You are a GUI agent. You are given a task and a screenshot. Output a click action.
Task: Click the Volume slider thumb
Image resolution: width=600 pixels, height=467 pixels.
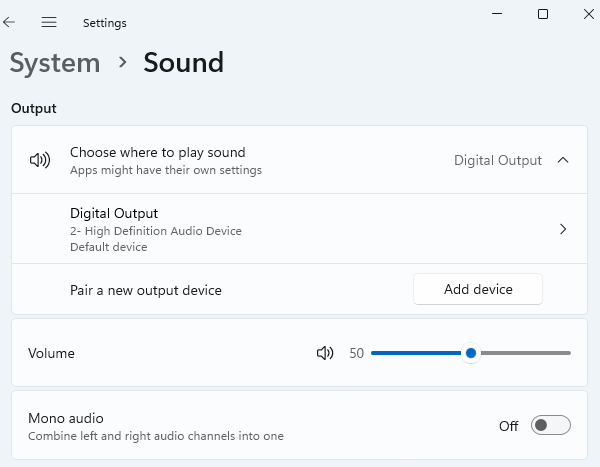click(470, 353)
